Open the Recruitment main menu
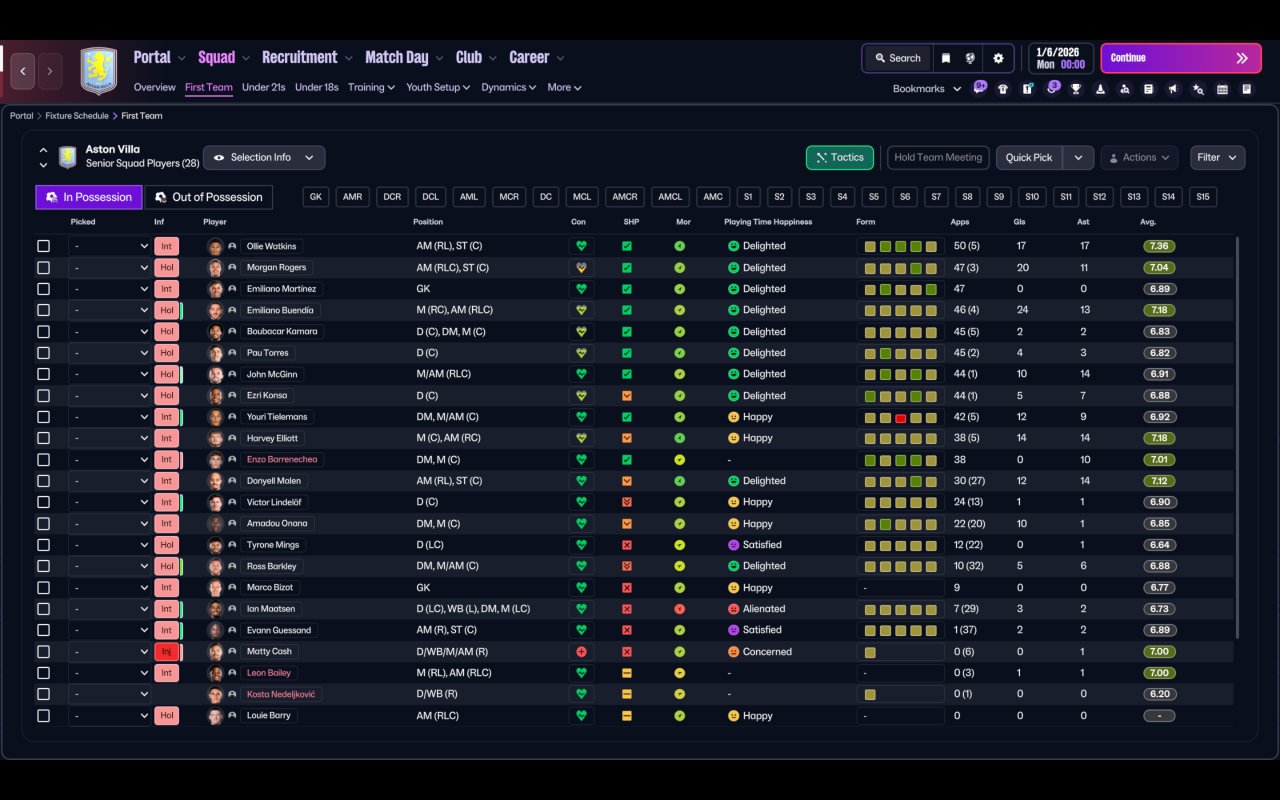The width and height of the screenshot is (1280, 800). pos(300,58)
